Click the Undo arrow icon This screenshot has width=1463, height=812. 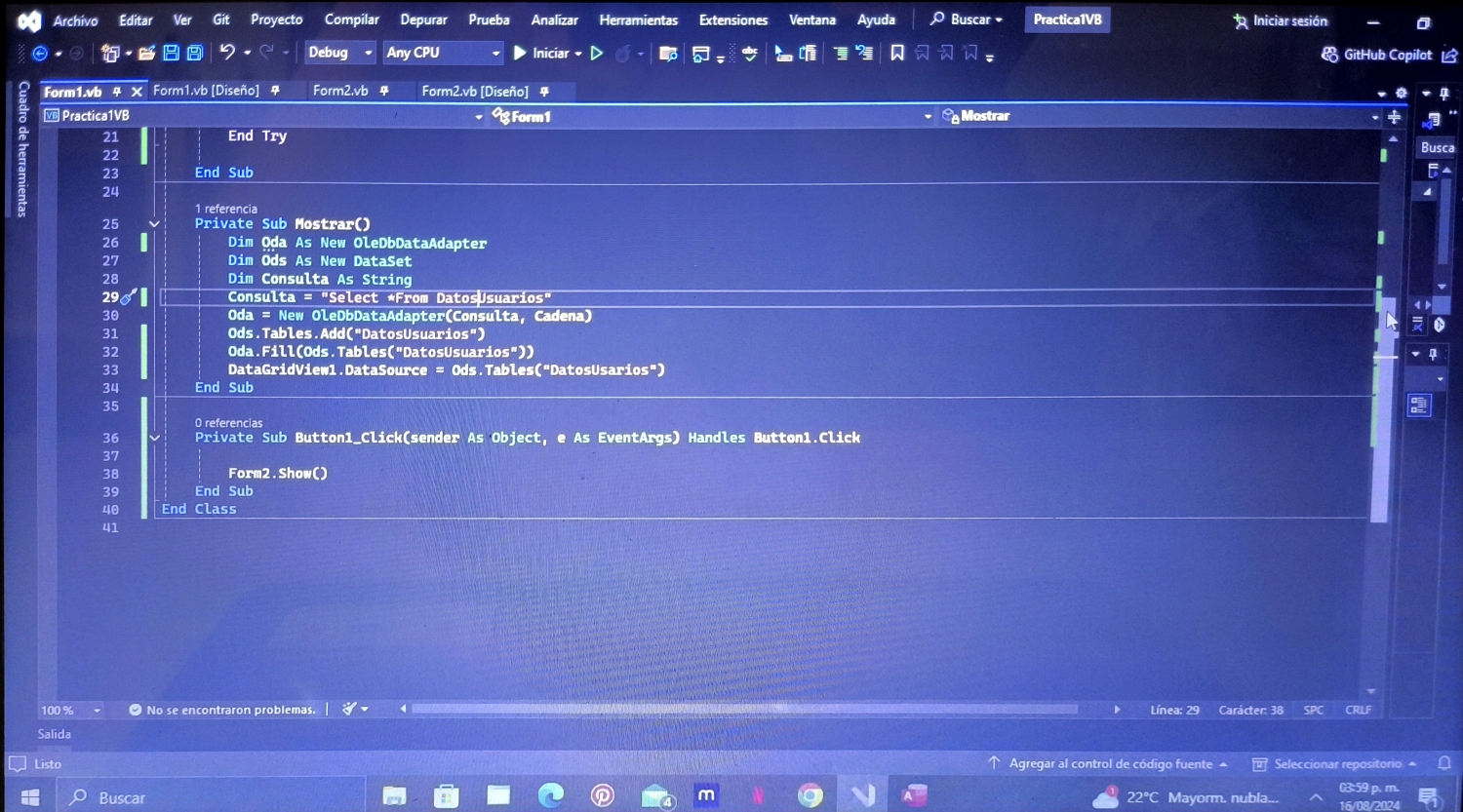[x=227, y=53]
